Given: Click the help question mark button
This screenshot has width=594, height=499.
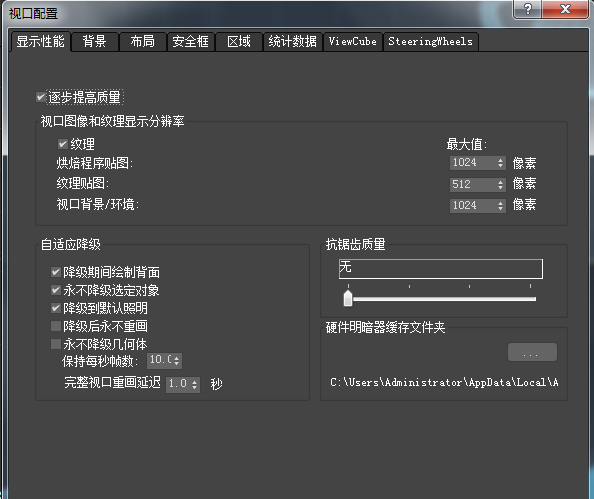Looking at the screenshot, I should (527, 9).
